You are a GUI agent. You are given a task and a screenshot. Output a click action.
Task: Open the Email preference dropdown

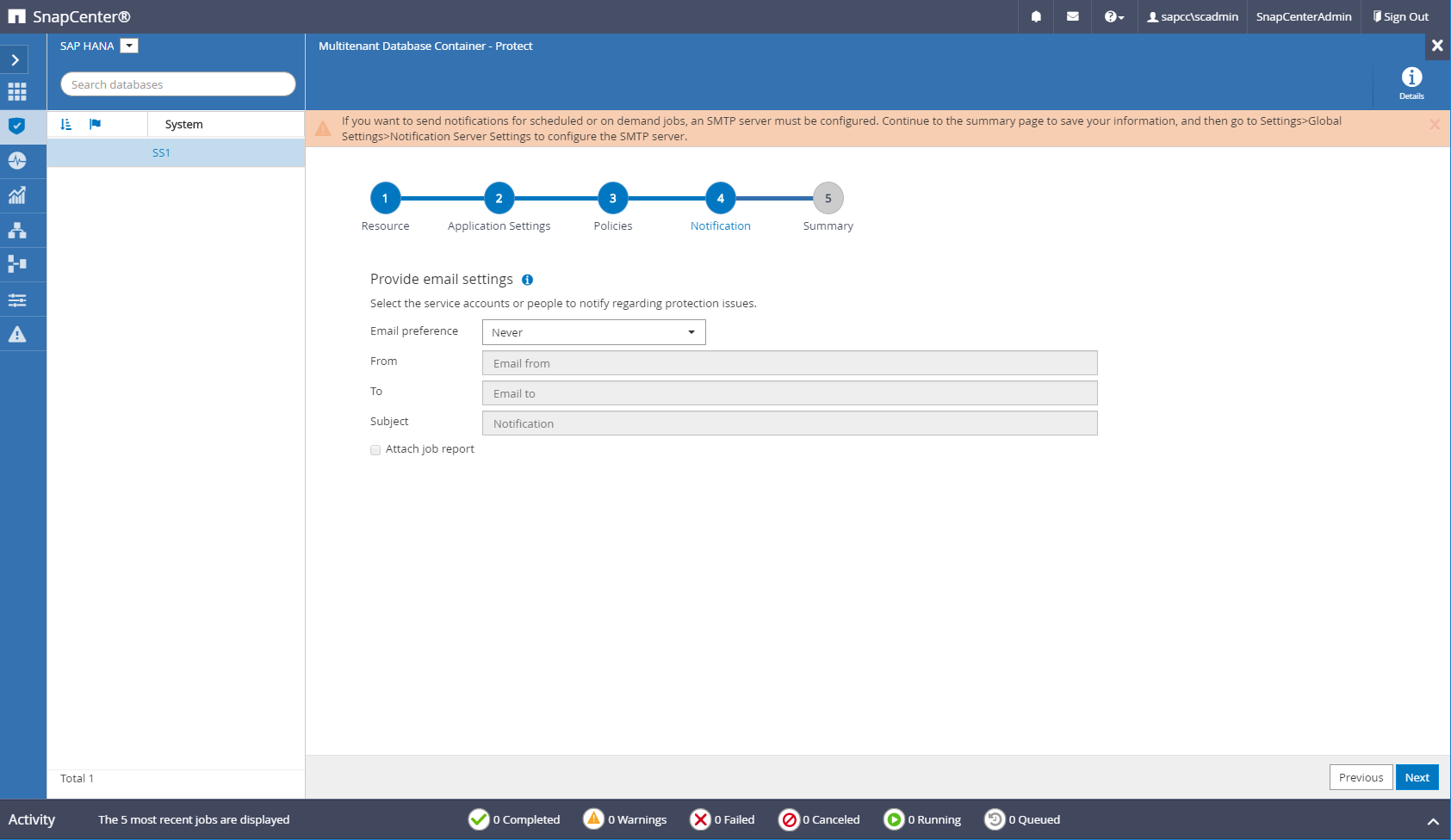point(594,332)
